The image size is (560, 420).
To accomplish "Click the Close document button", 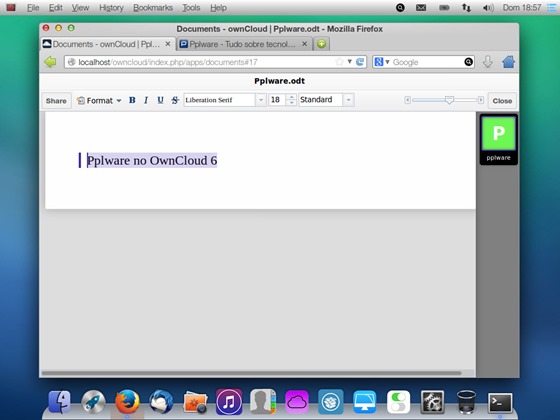I will [x=502, y=101].
